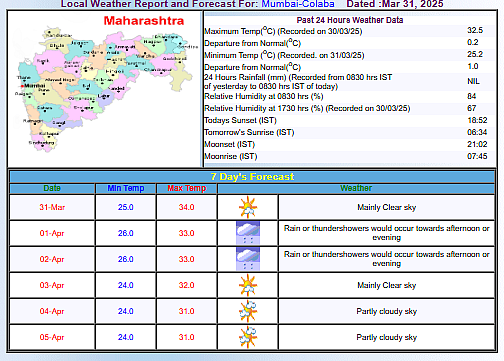Click the Minimum Temp value 25.2
This screenshot has width=504, height=361.
(x=475, y=54)
